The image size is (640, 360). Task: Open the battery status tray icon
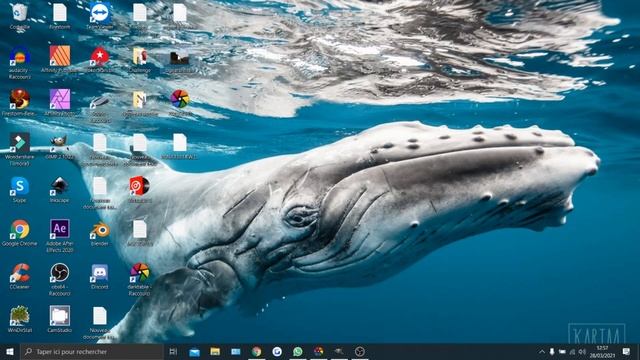(562, 351)
